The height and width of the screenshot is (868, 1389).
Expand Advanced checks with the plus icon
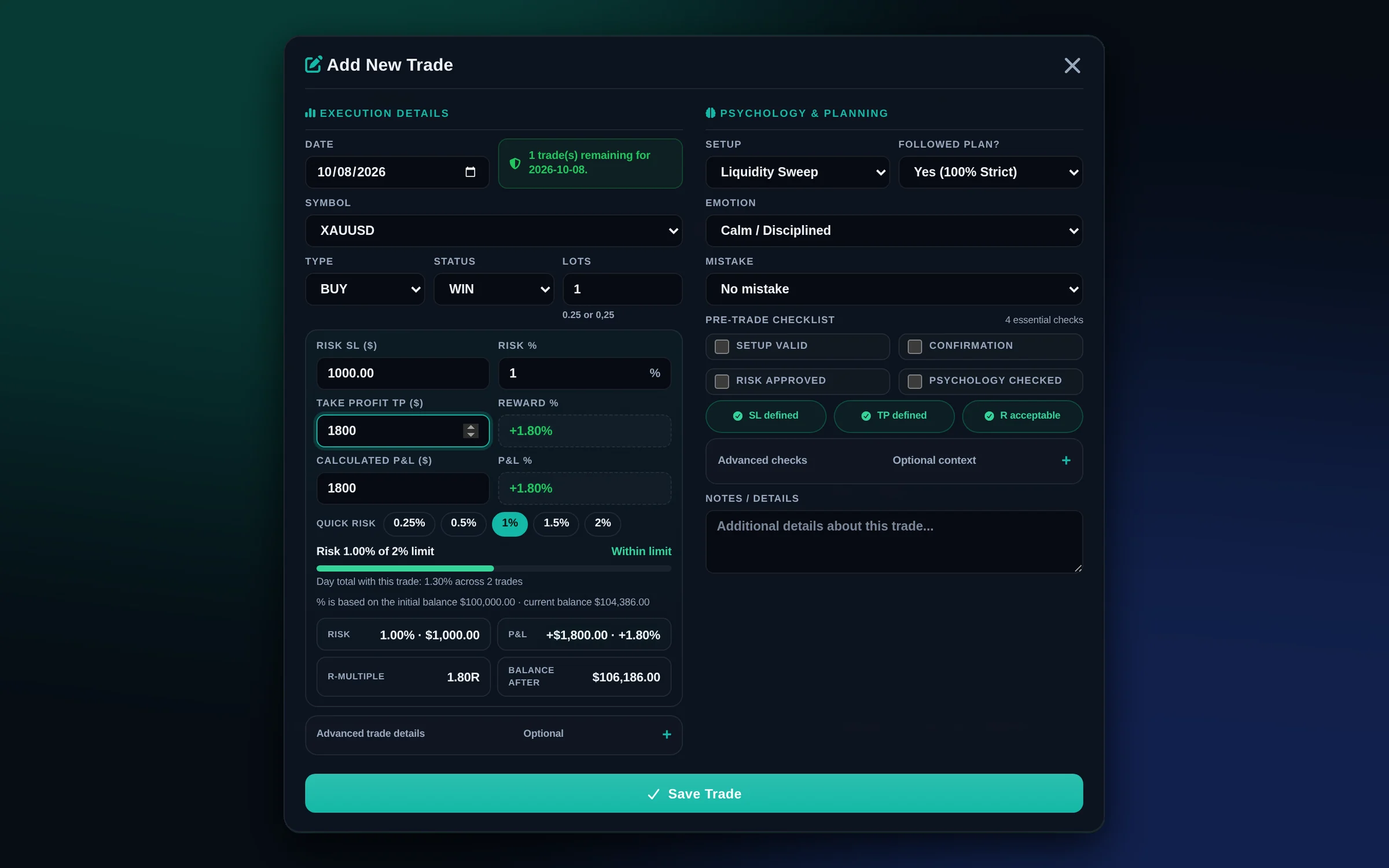click(1065, 460)
